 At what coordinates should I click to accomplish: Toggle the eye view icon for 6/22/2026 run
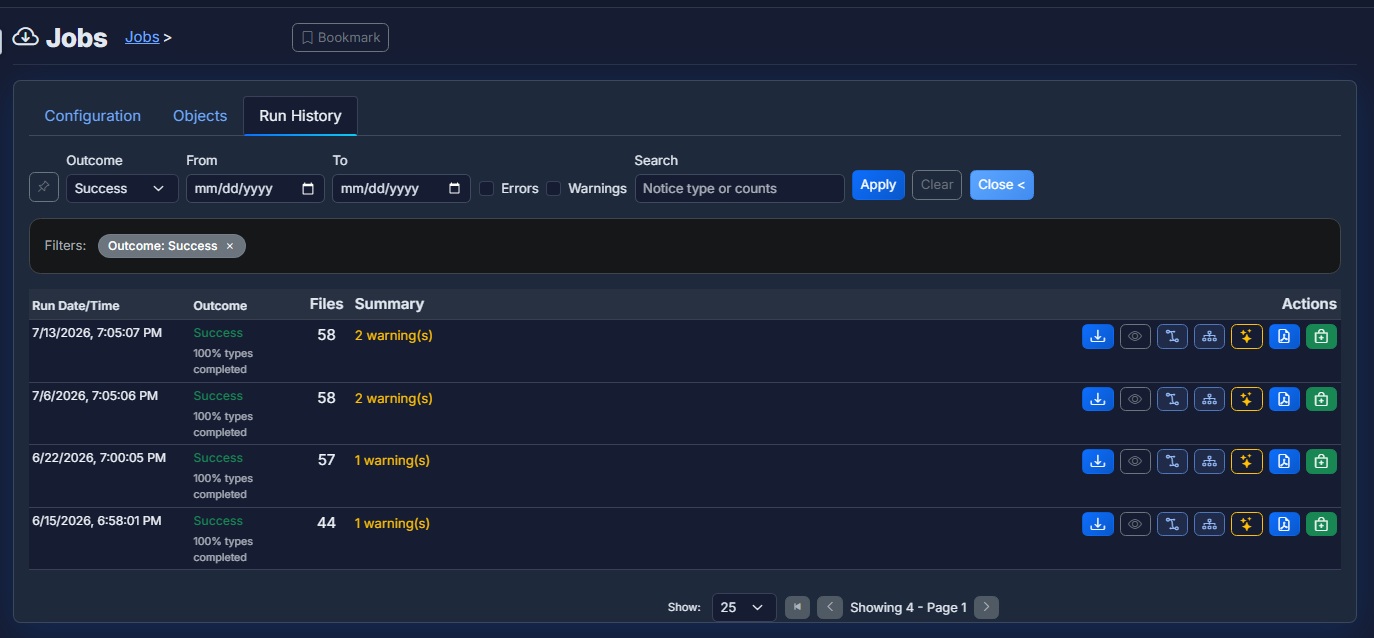coord(1135,461)
